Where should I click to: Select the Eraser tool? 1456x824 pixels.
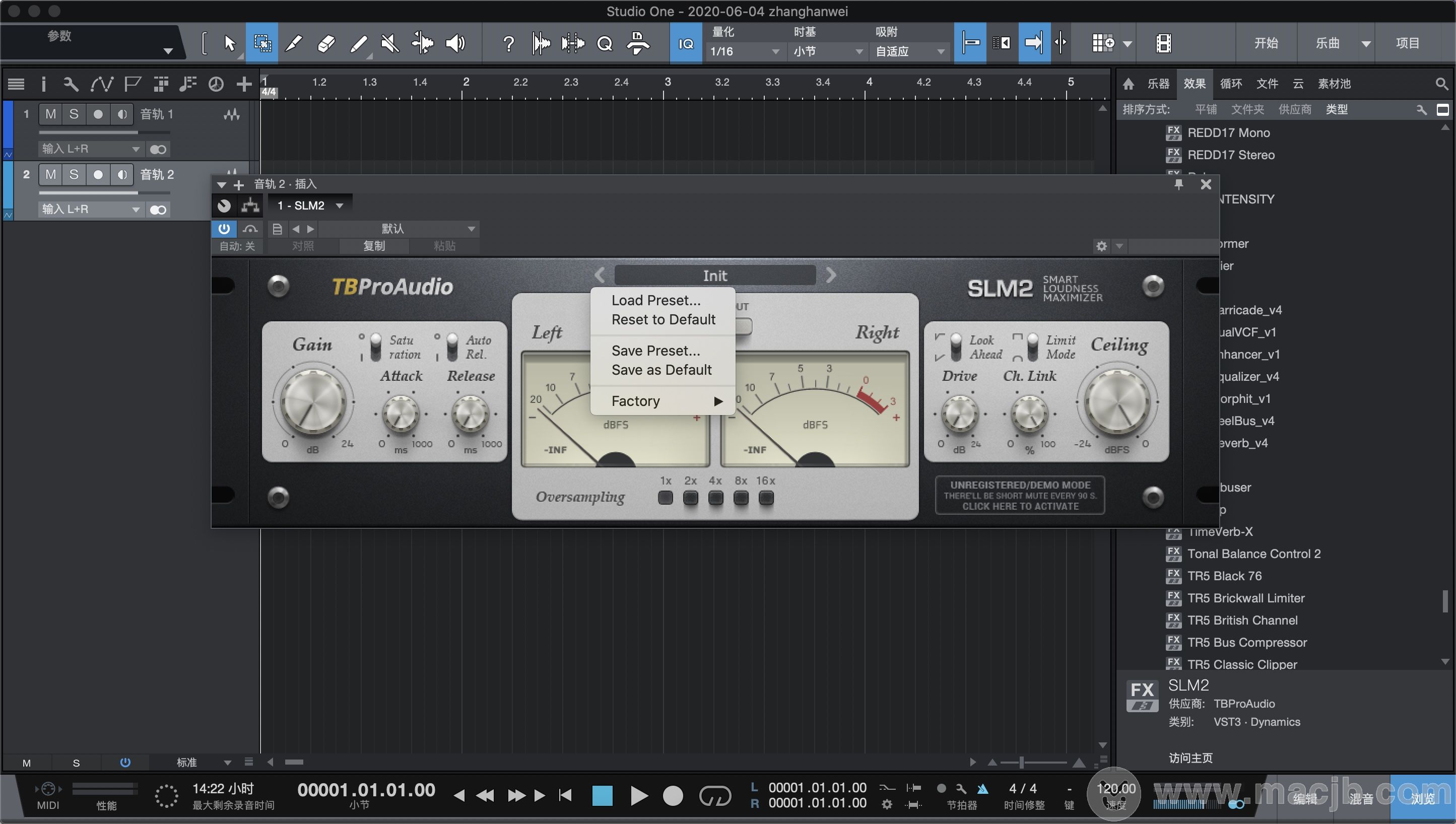click(x=325, y=43)
